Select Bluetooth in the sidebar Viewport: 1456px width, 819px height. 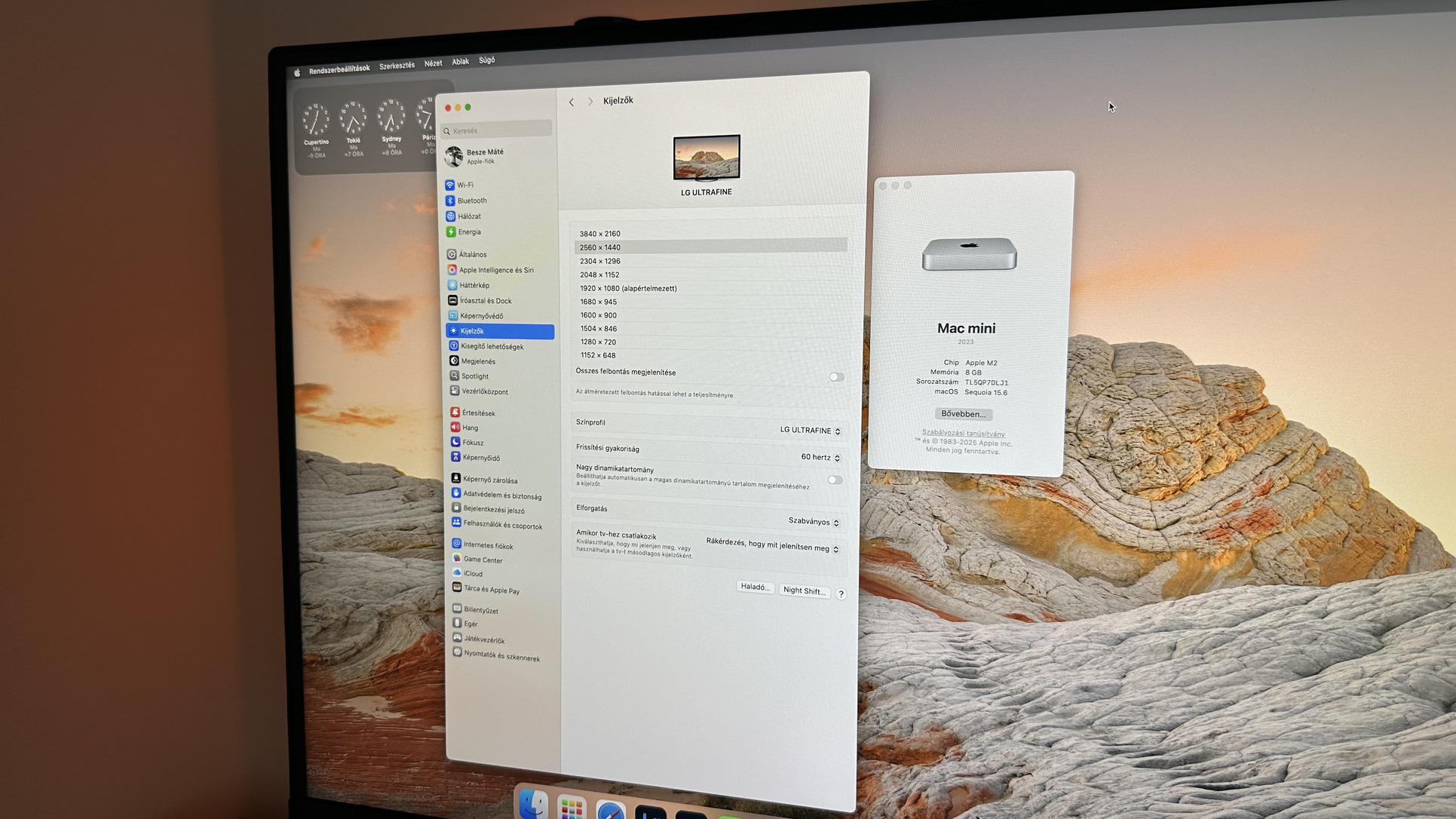coord(471,201)
